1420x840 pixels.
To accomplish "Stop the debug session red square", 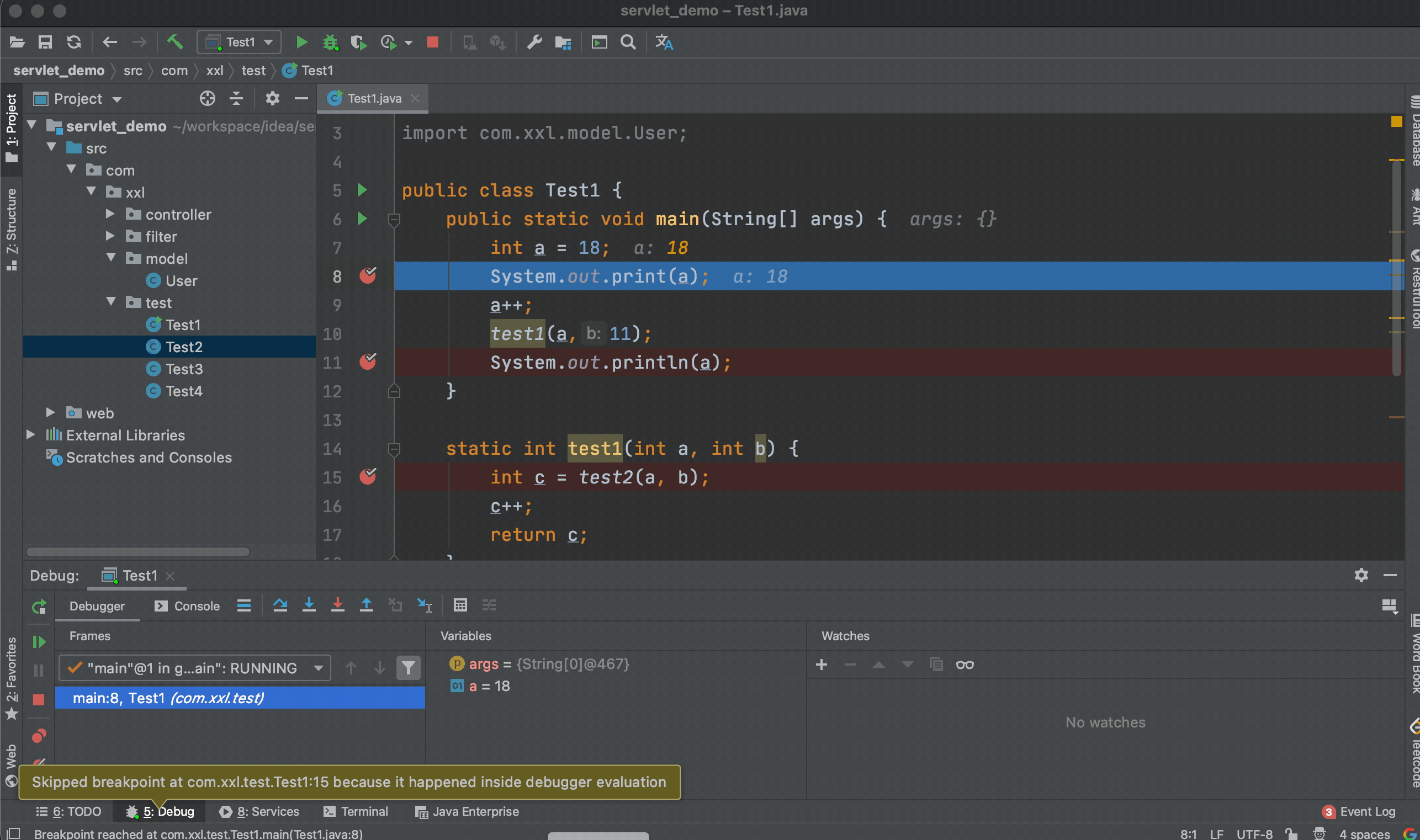I will tap(39, 700).
